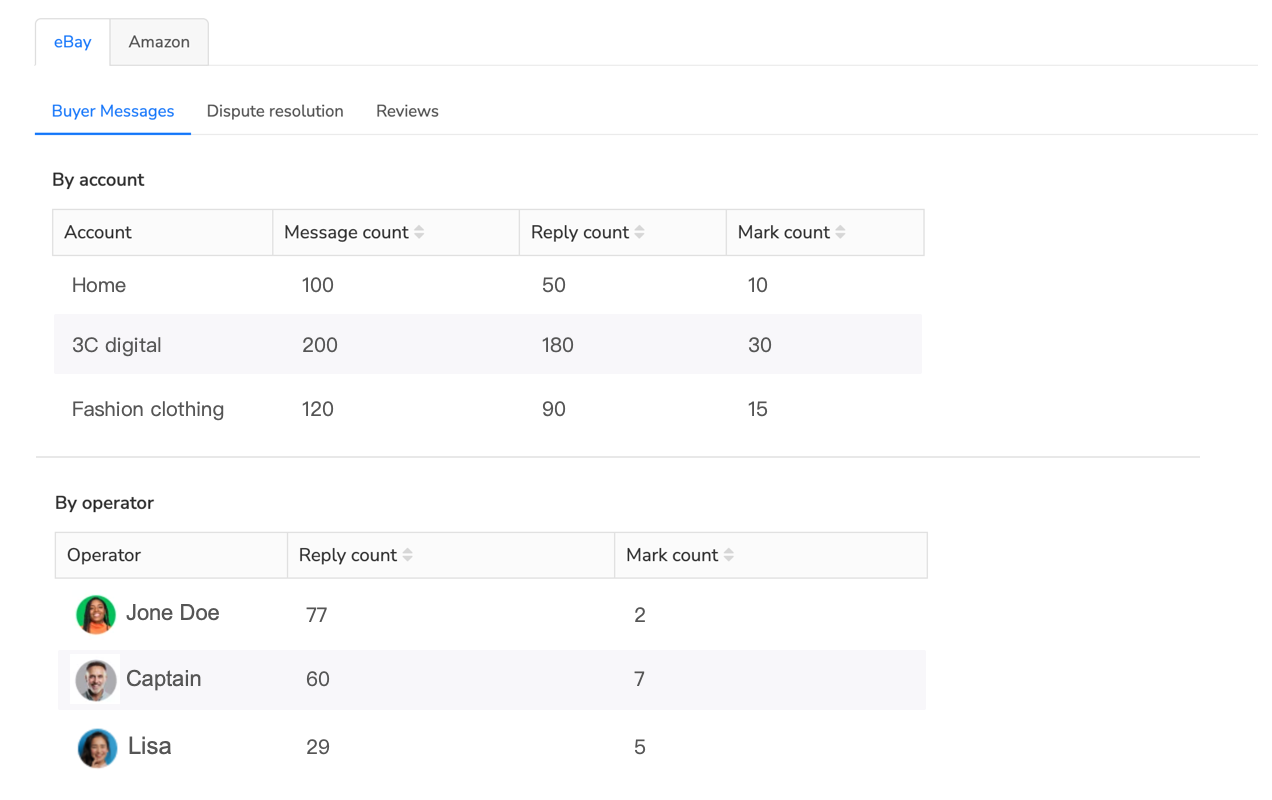Image resolution: width=1272 pixels, height=800 pixels.
Task: Click the 3C digital account name
Action: click(x=116, y=345)
